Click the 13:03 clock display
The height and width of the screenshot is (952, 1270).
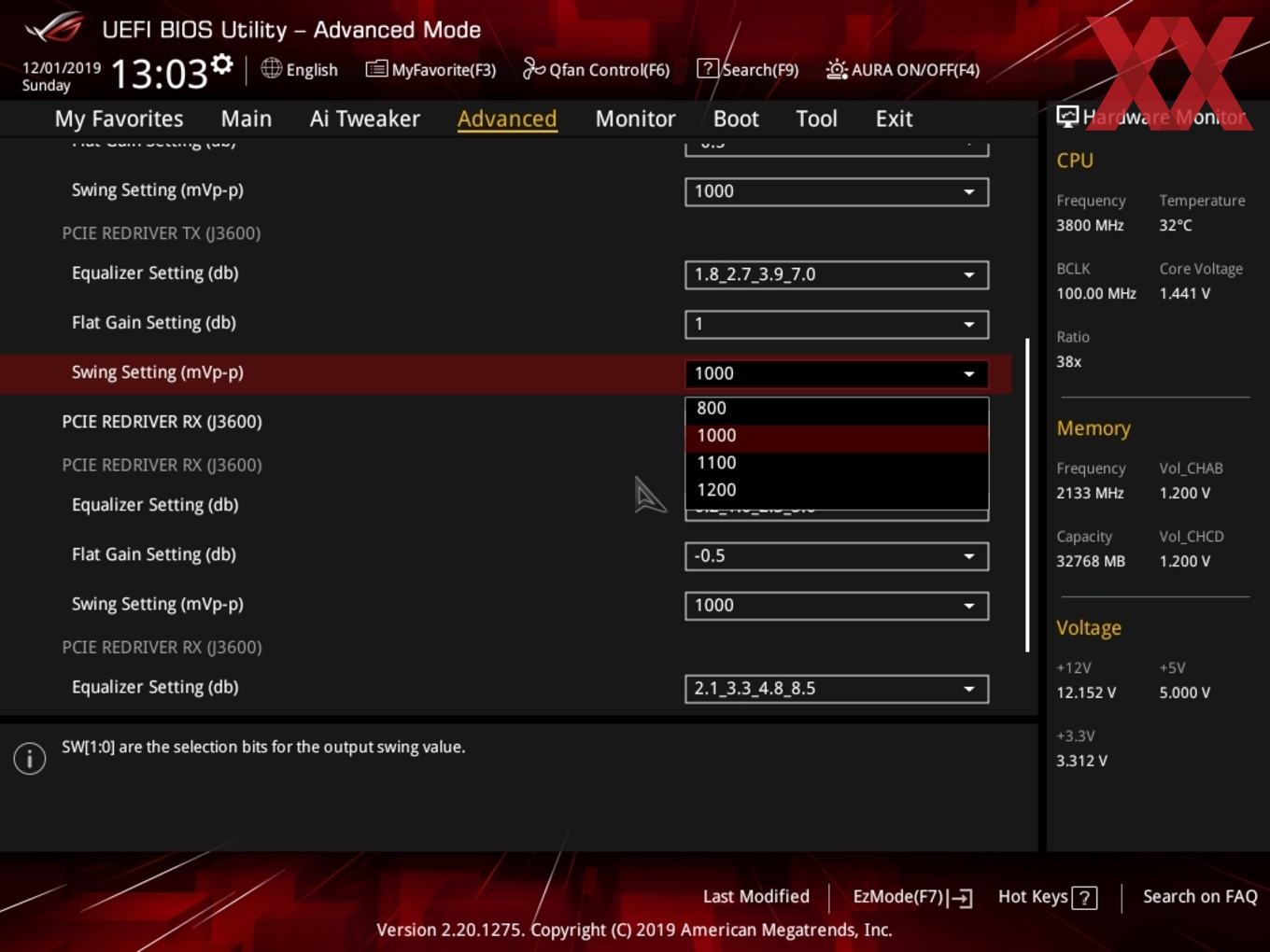click(159, 73)
